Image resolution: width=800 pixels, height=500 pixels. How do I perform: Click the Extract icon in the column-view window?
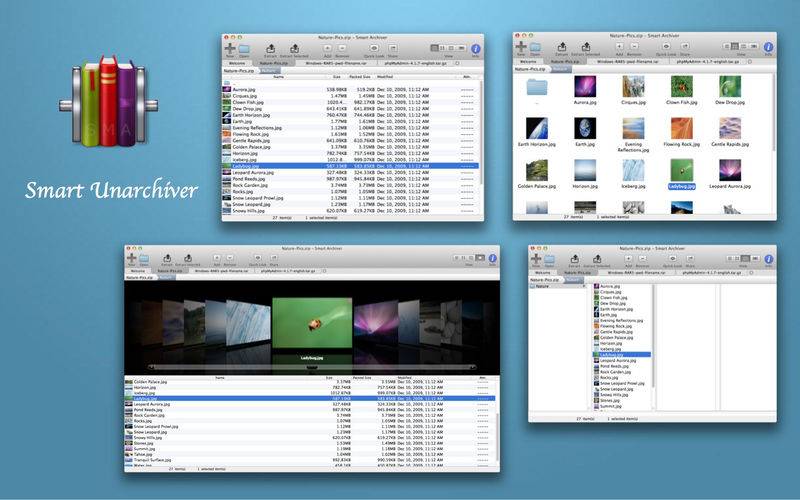click(574, 259)
